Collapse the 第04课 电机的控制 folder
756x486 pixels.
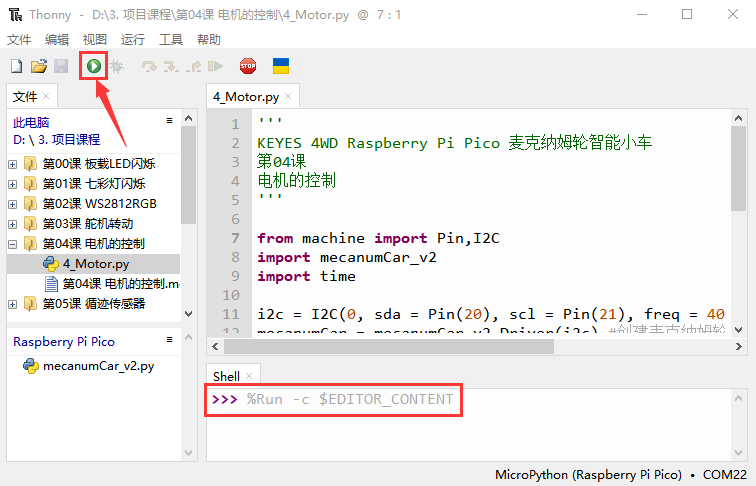[x=13, y=244]
